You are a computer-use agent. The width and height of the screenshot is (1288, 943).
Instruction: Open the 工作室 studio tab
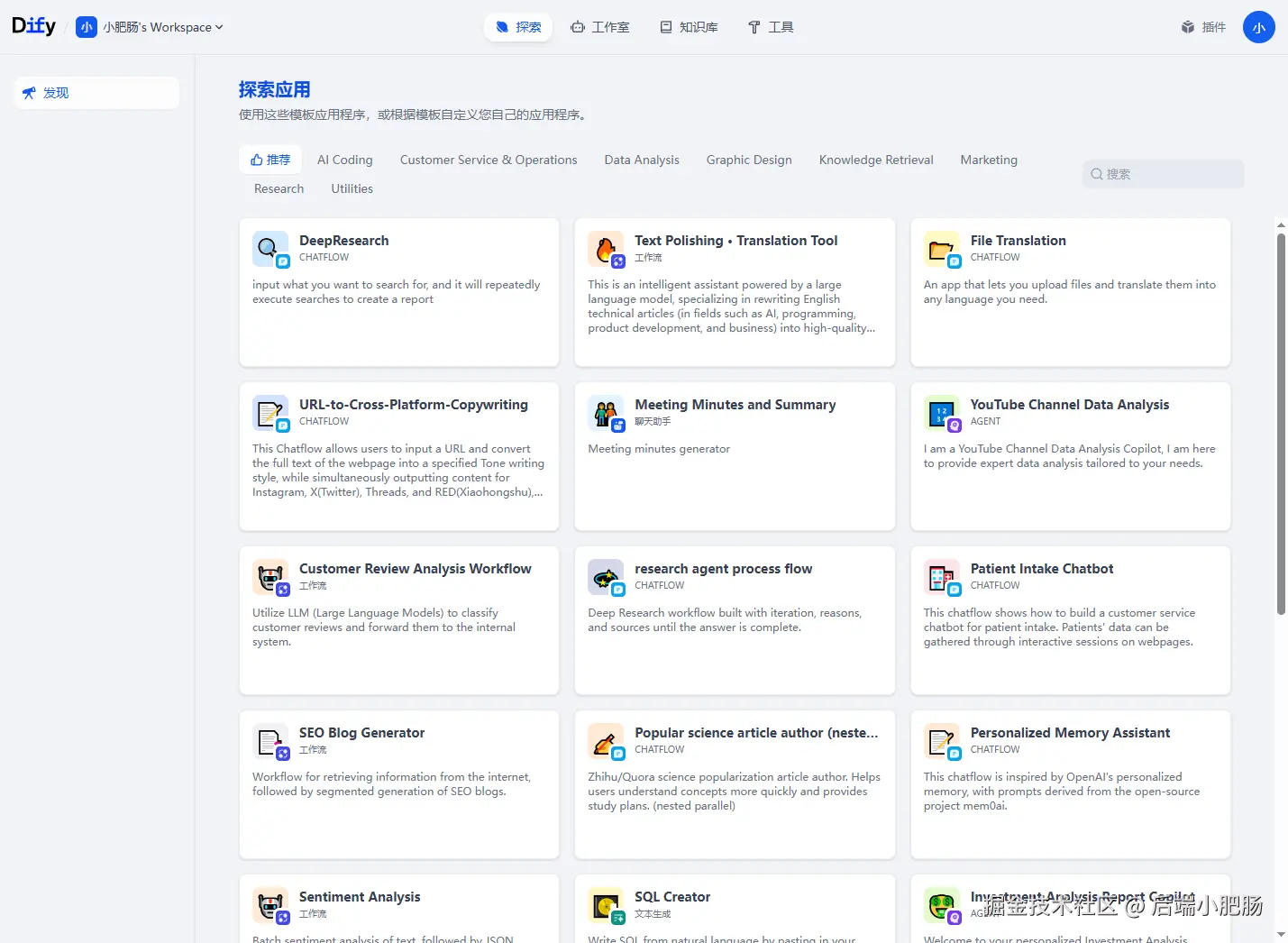600,27
